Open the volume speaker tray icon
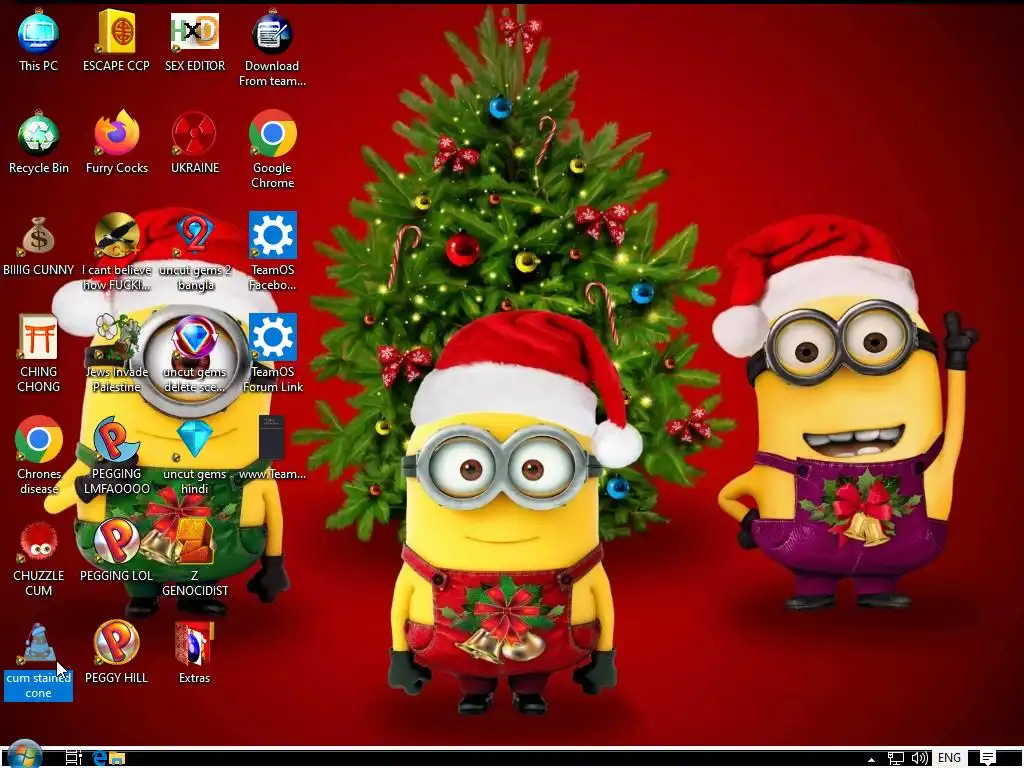 (920, 758)
